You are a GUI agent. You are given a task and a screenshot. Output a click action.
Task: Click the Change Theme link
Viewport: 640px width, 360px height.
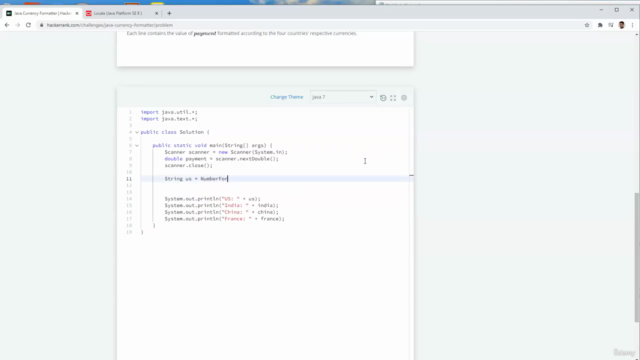coord(287,97)
